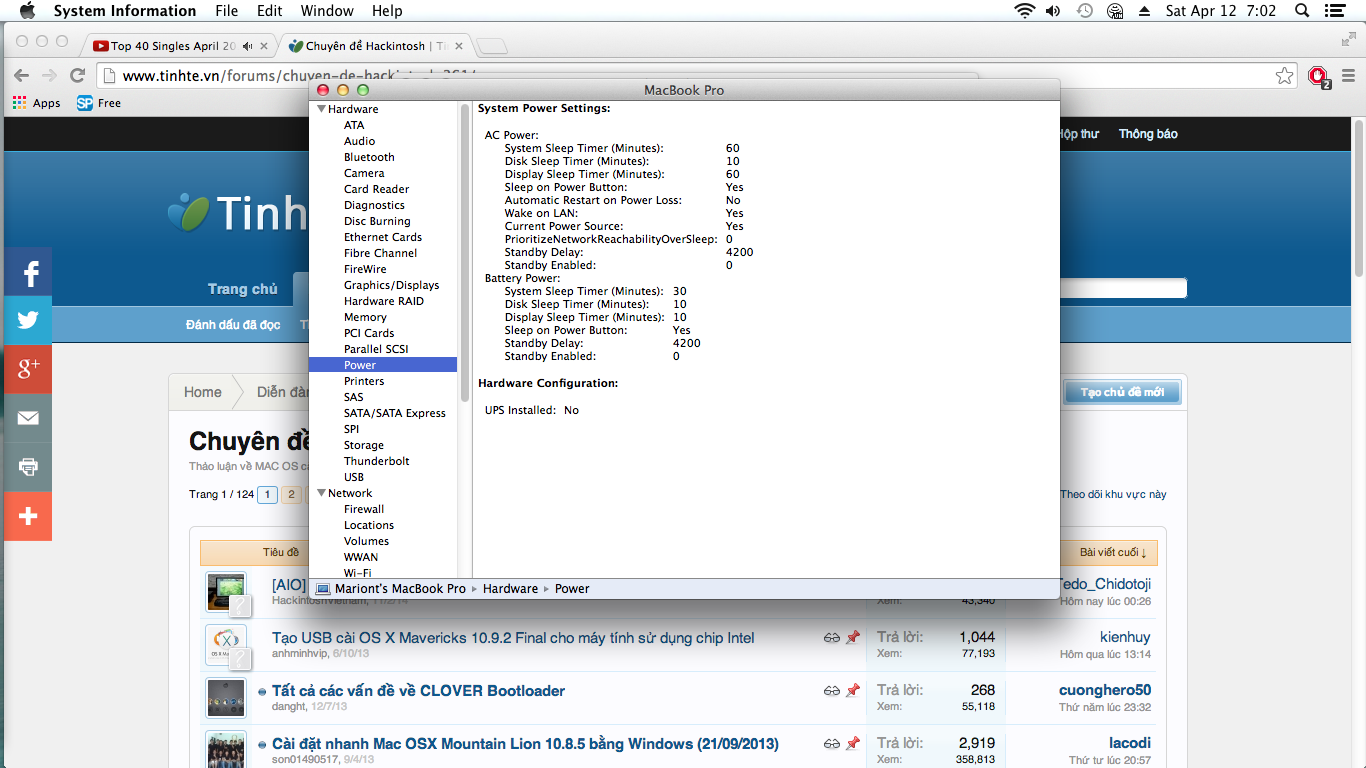Open the Apple menu
This screenshot has width=1366, height=768.
click(27, 11)
